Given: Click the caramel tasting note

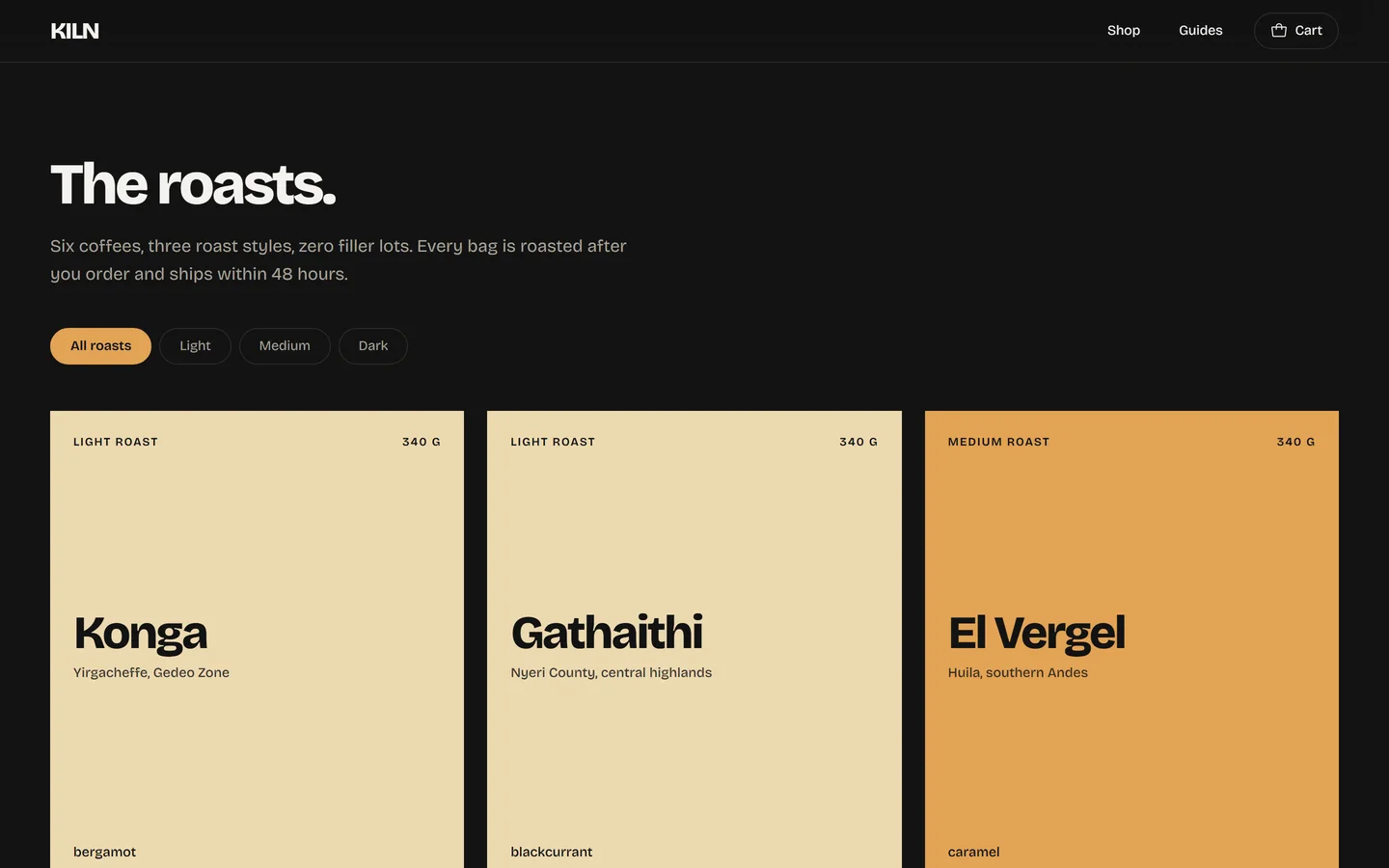Looking at the screenshot, I should click(973, 852).
